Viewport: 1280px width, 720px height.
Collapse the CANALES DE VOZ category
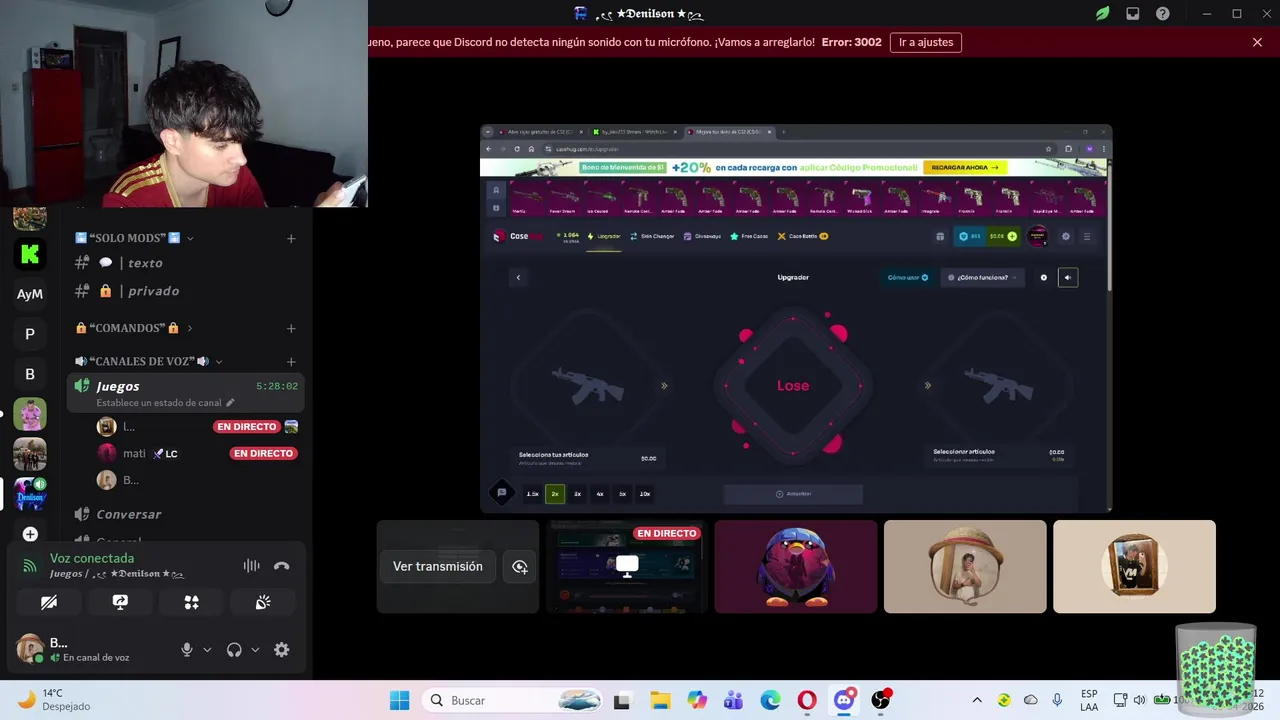click(219, 361)
